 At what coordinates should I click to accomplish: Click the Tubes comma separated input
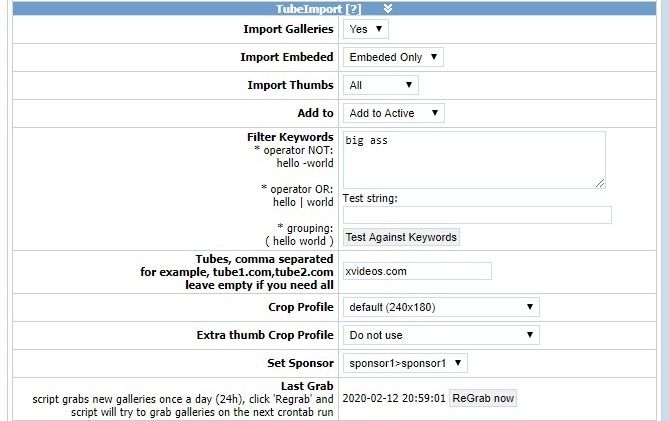coord(417,271)
